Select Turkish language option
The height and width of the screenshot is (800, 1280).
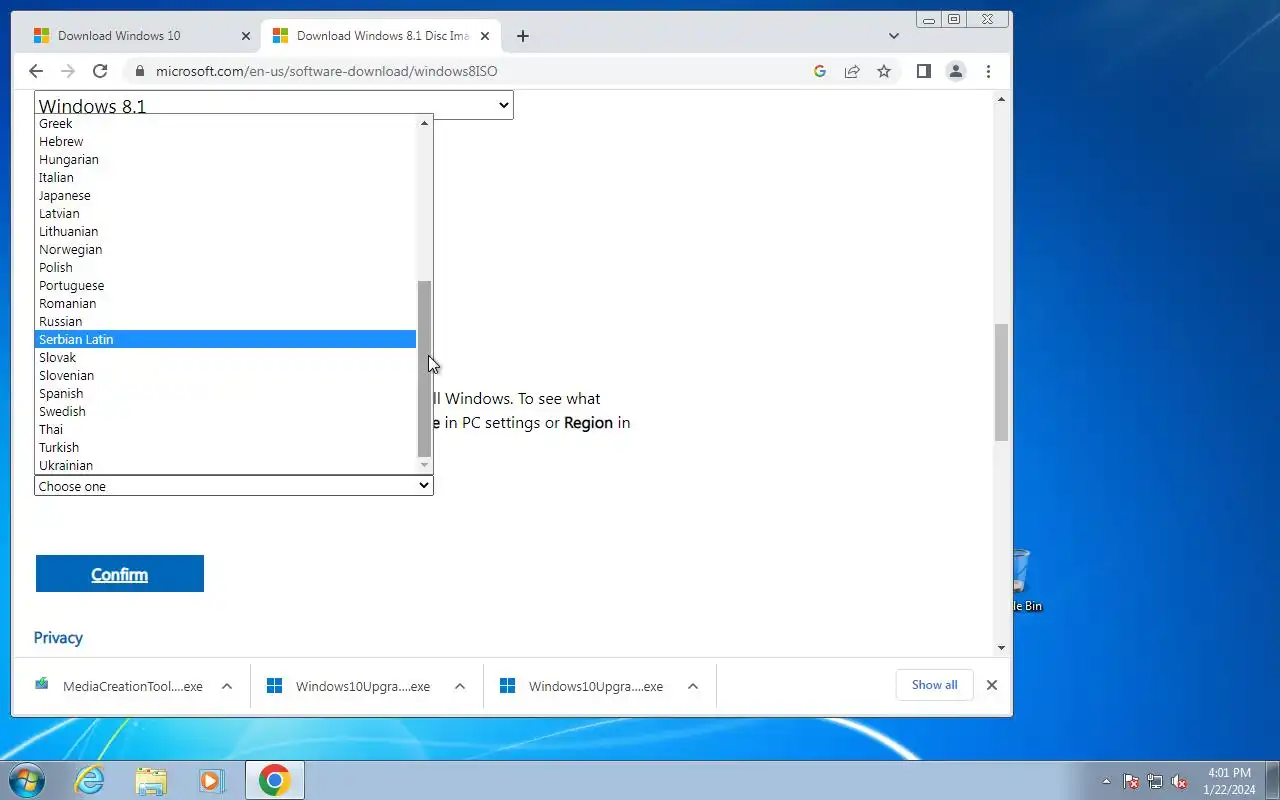[x=225, y=448]
